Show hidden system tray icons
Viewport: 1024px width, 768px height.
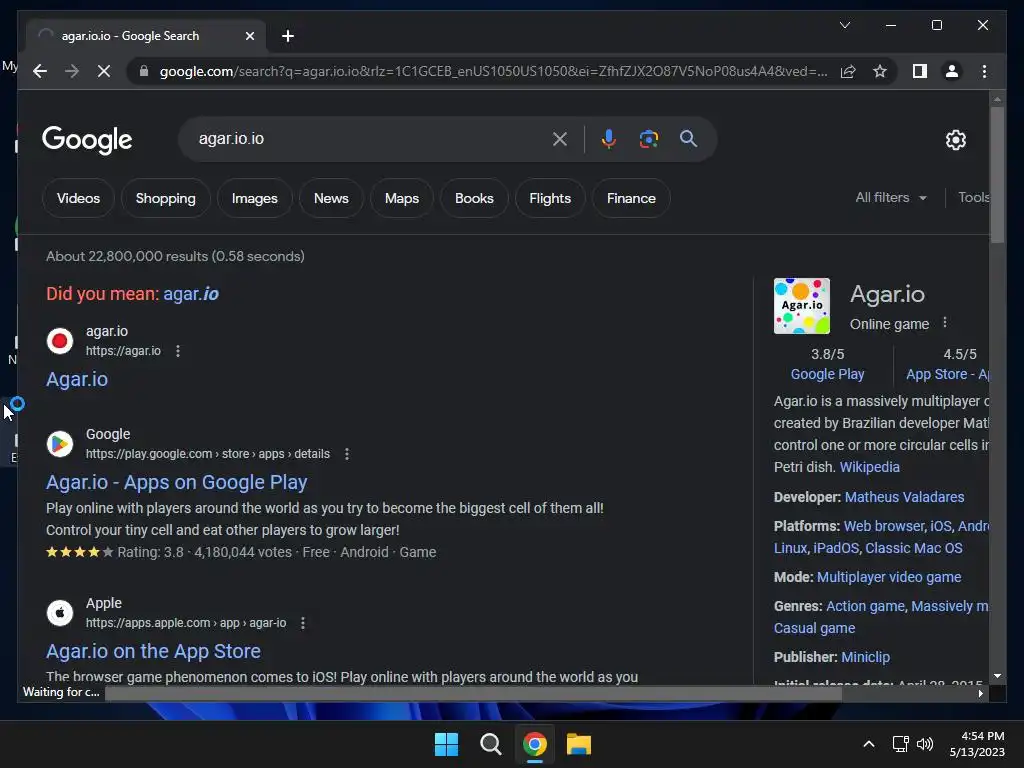click(869, 744)
